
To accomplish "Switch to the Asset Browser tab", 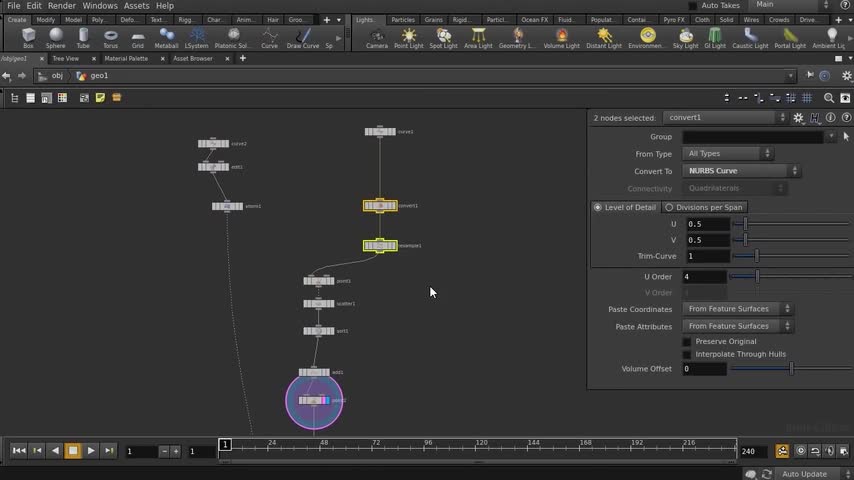I will pyautogui.click(x=193, y=58).
